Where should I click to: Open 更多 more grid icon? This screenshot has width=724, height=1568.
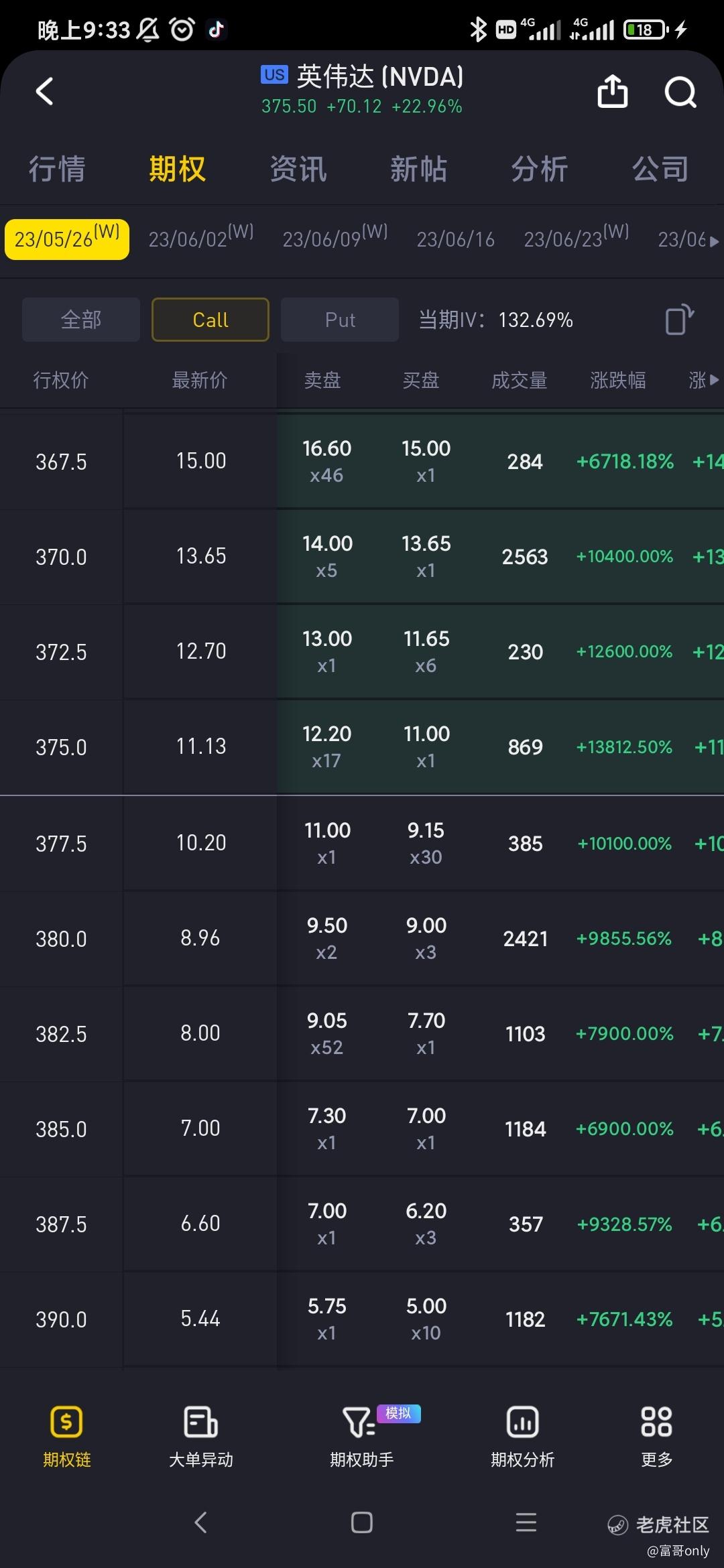click(x=656, y=1422)
